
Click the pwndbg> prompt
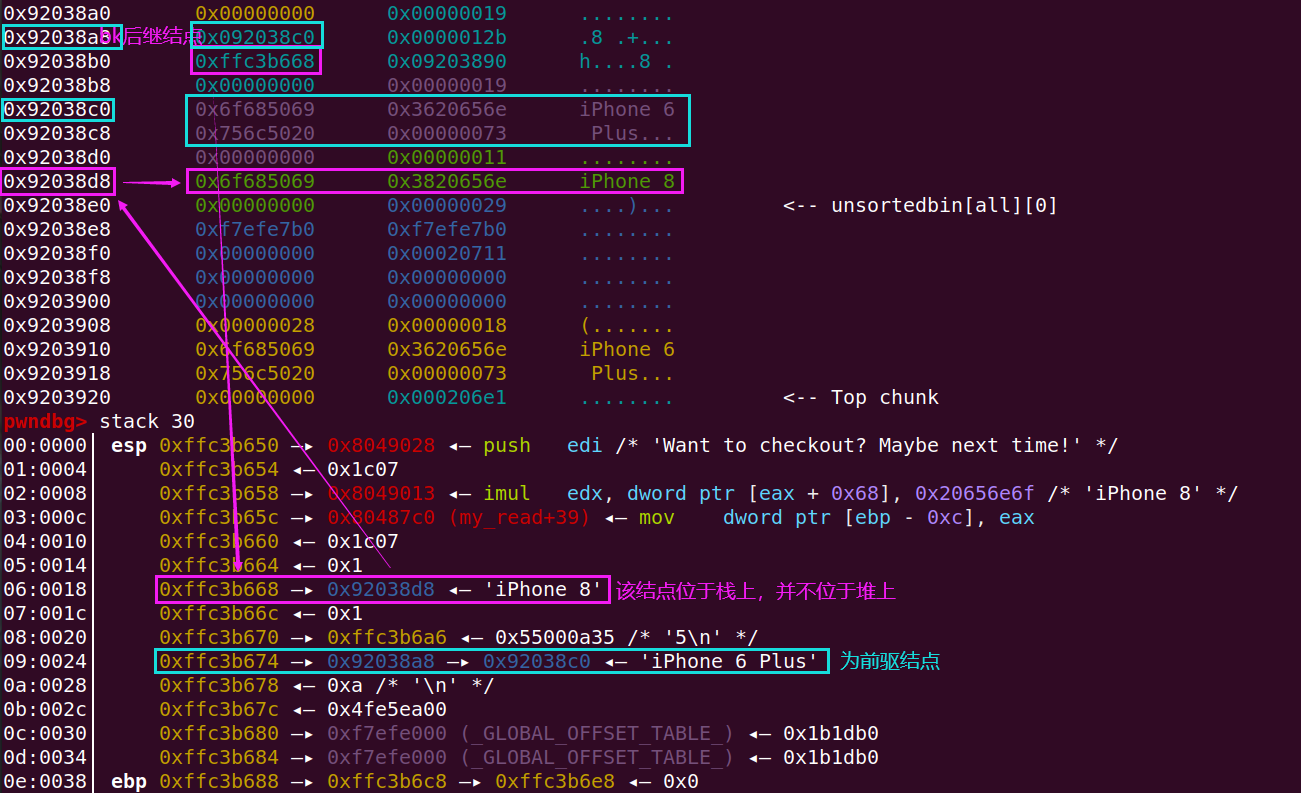coord(45,422)
